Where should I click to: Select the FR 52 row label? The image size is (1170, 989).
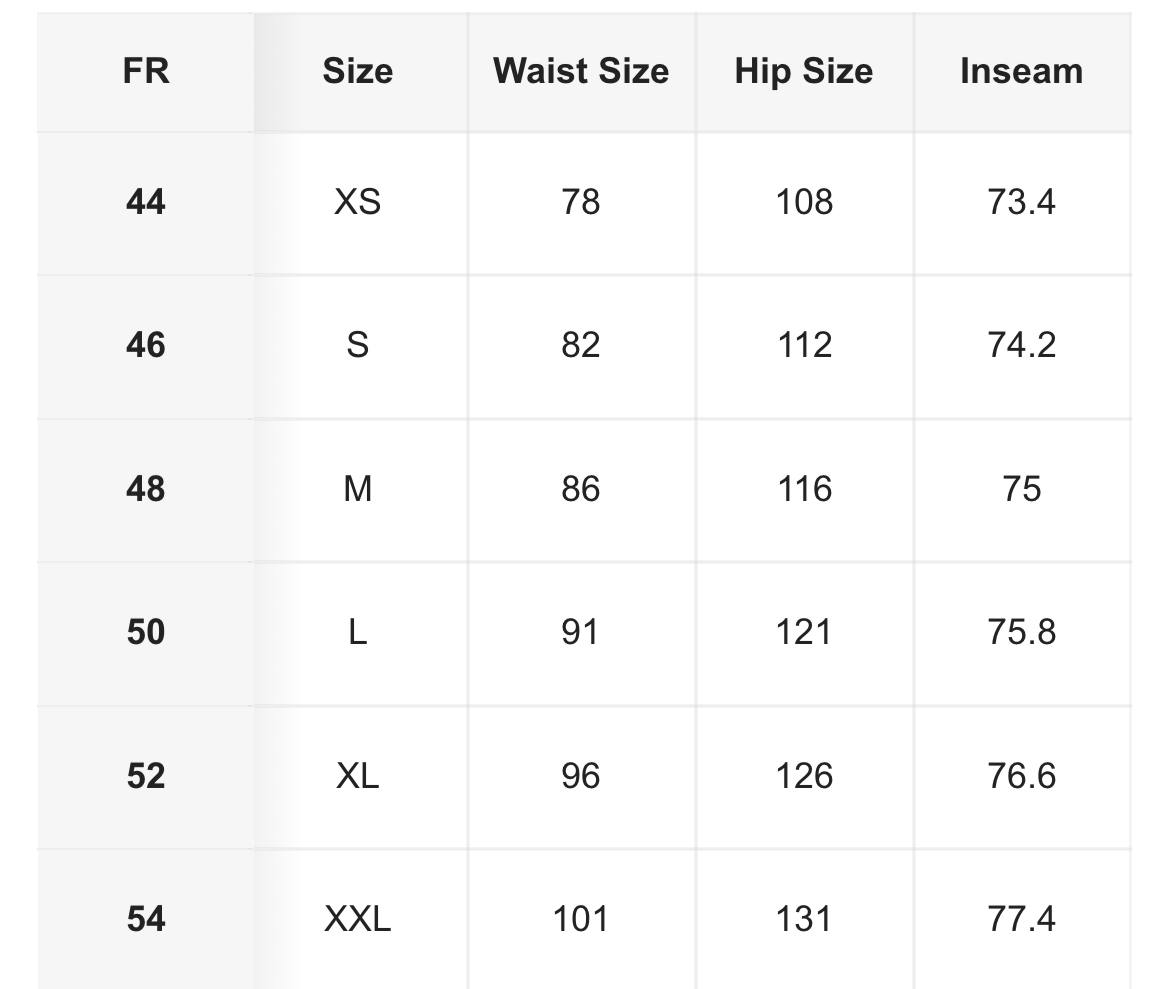point(146,777)
